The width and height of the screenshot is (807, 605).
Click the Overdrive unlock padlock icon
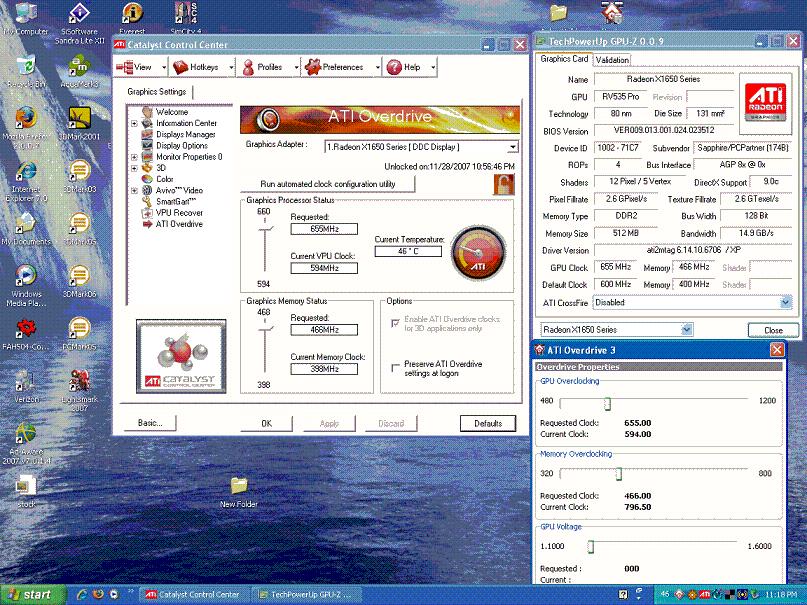[x=503, y=184]
